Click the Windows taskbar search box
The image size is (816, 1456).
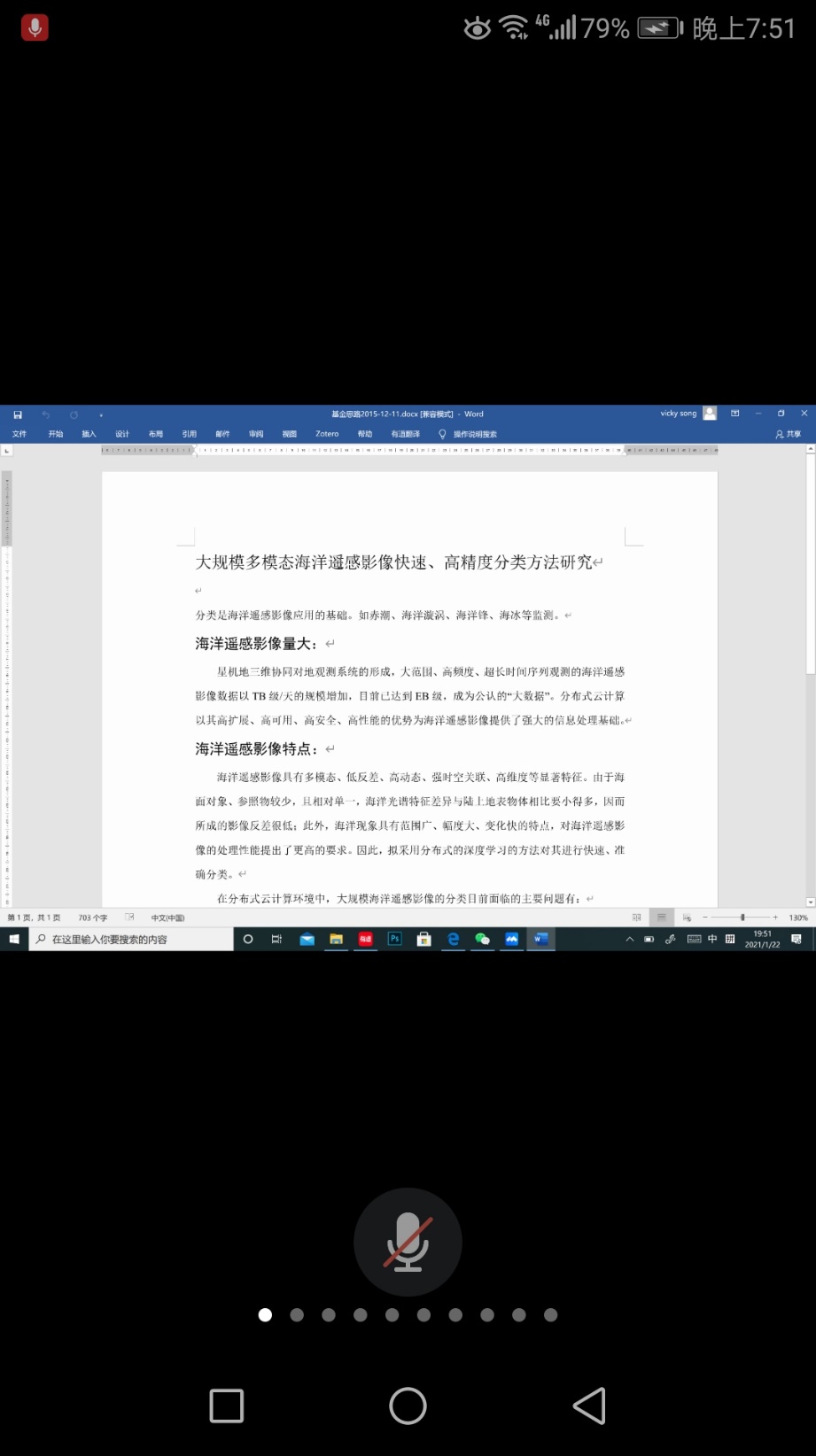point(133,939)
